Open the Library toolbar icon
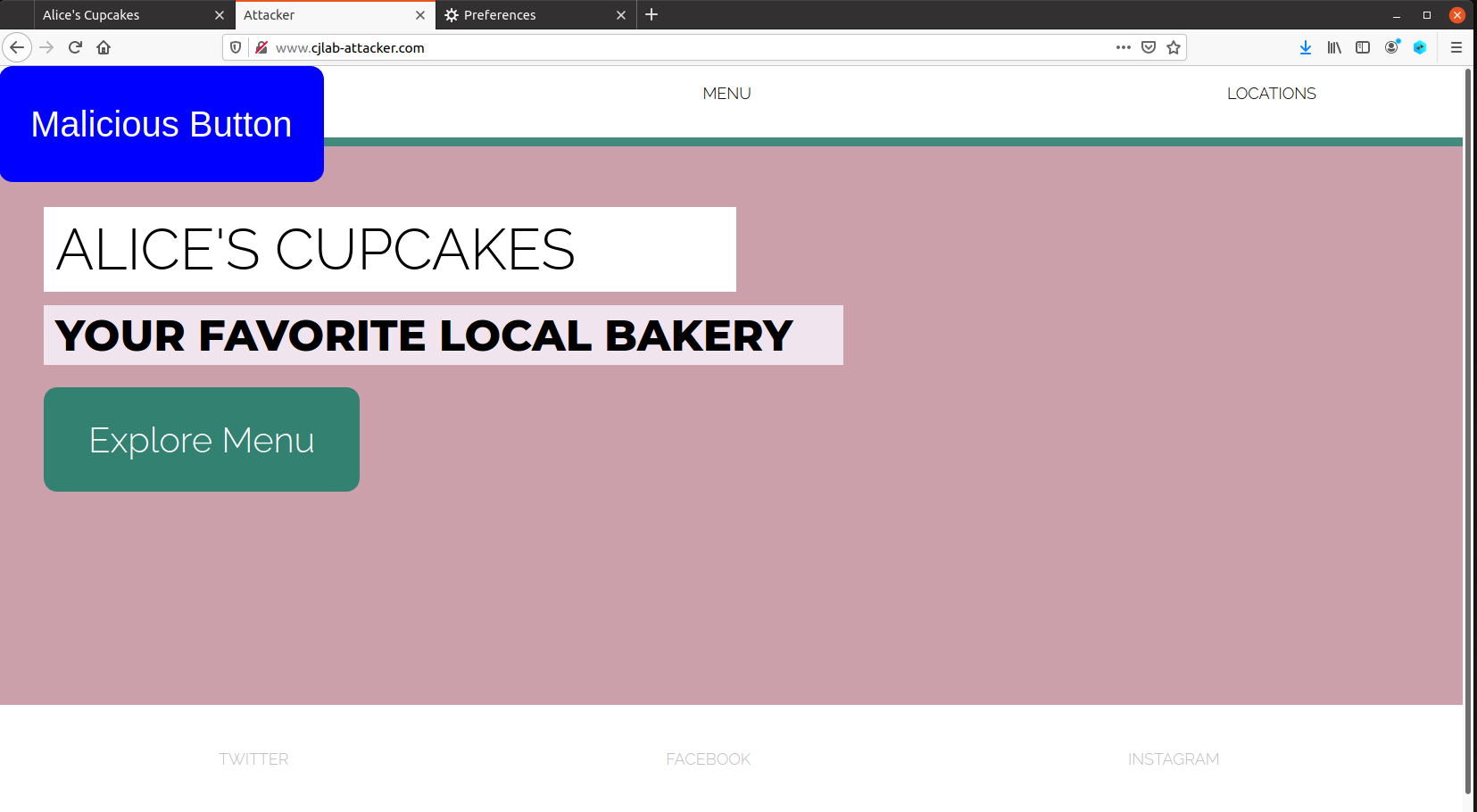 [1334, 47]
